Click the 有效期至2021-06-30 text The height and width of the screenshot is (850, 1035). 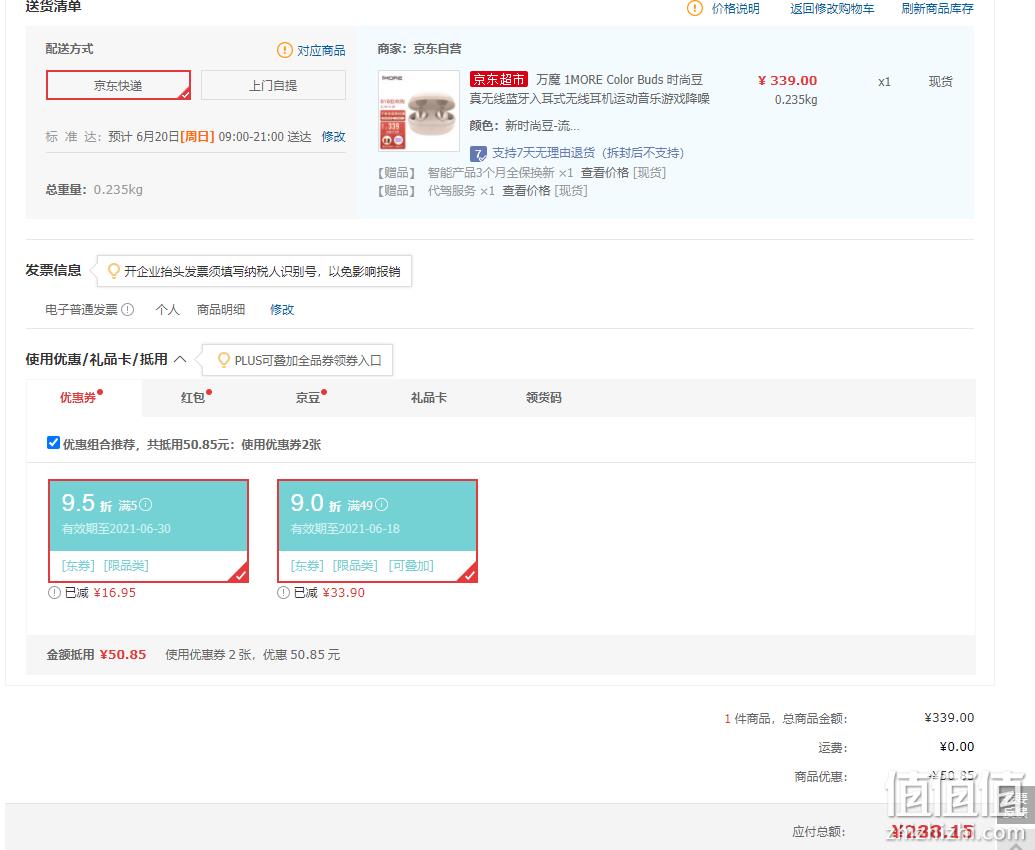[x=116, y=529]
